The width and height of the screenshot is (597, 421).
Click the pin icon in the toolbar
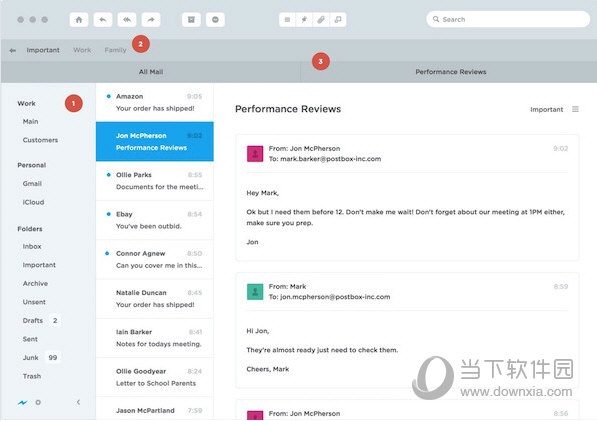tap(304, 19)
